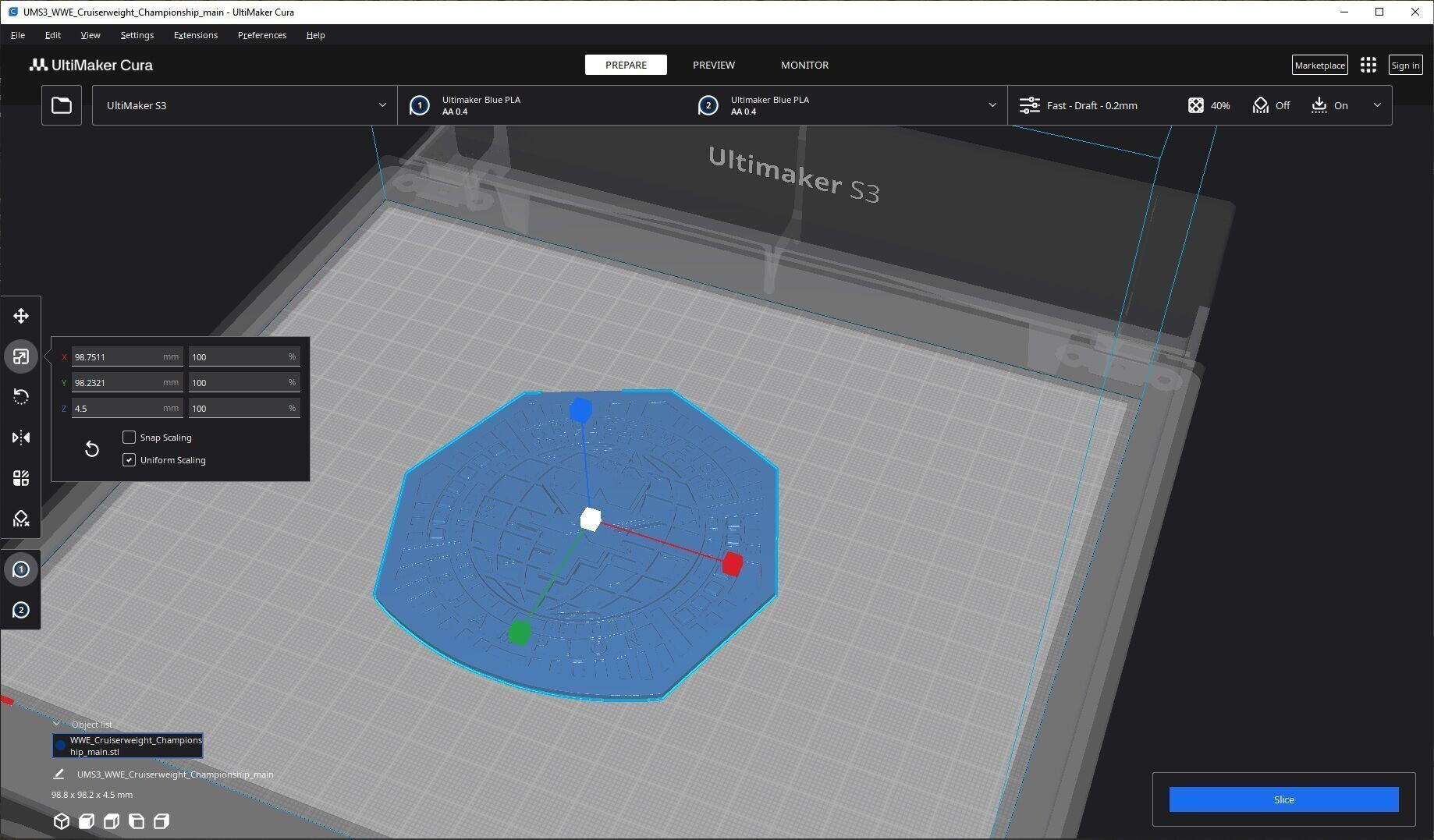Assign model to extruder 2
Screen dimensions: 1434x840
click(21, 610)
